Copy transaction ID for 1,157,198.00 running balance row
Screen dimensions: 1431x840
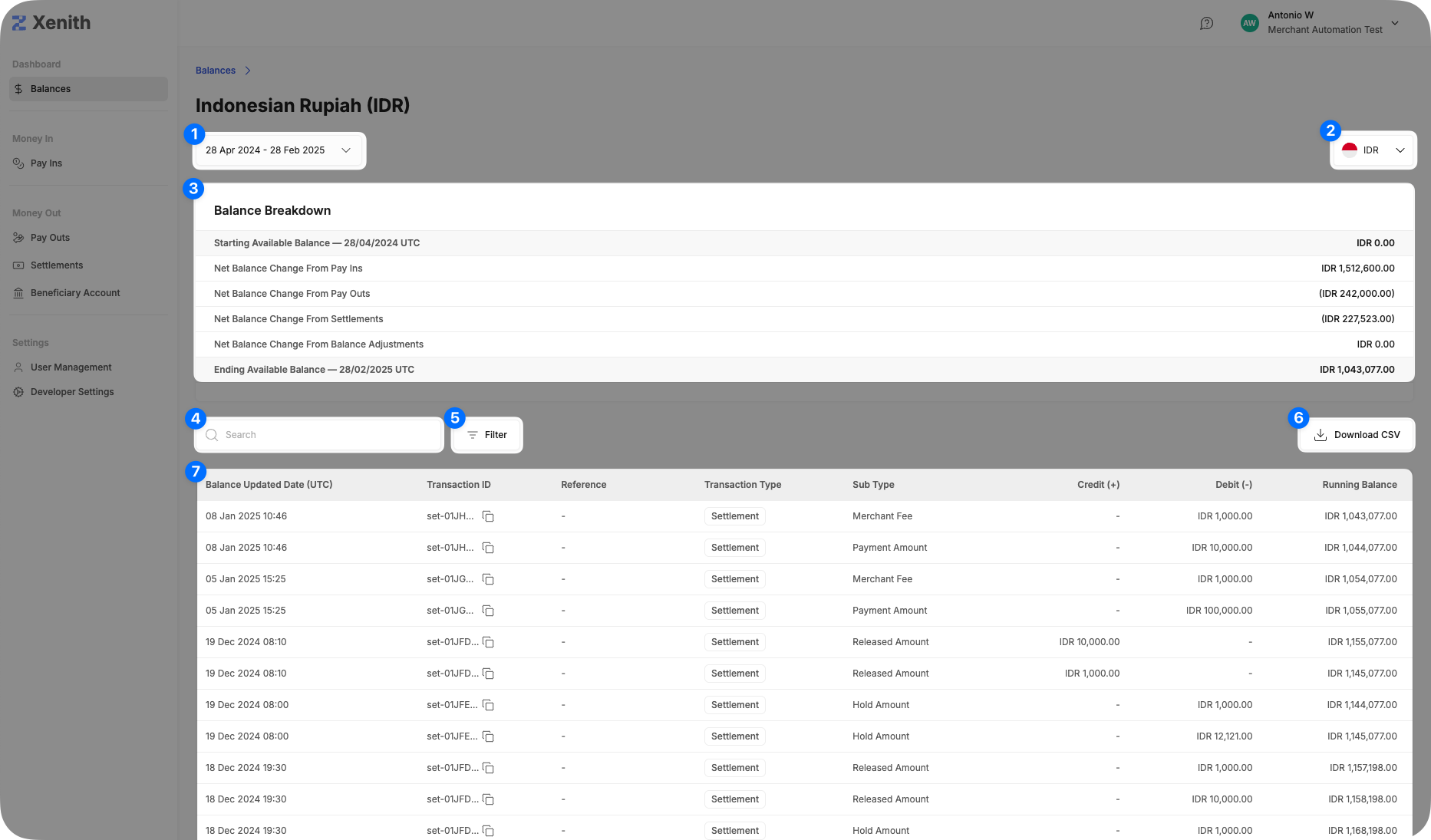(488, 768)
